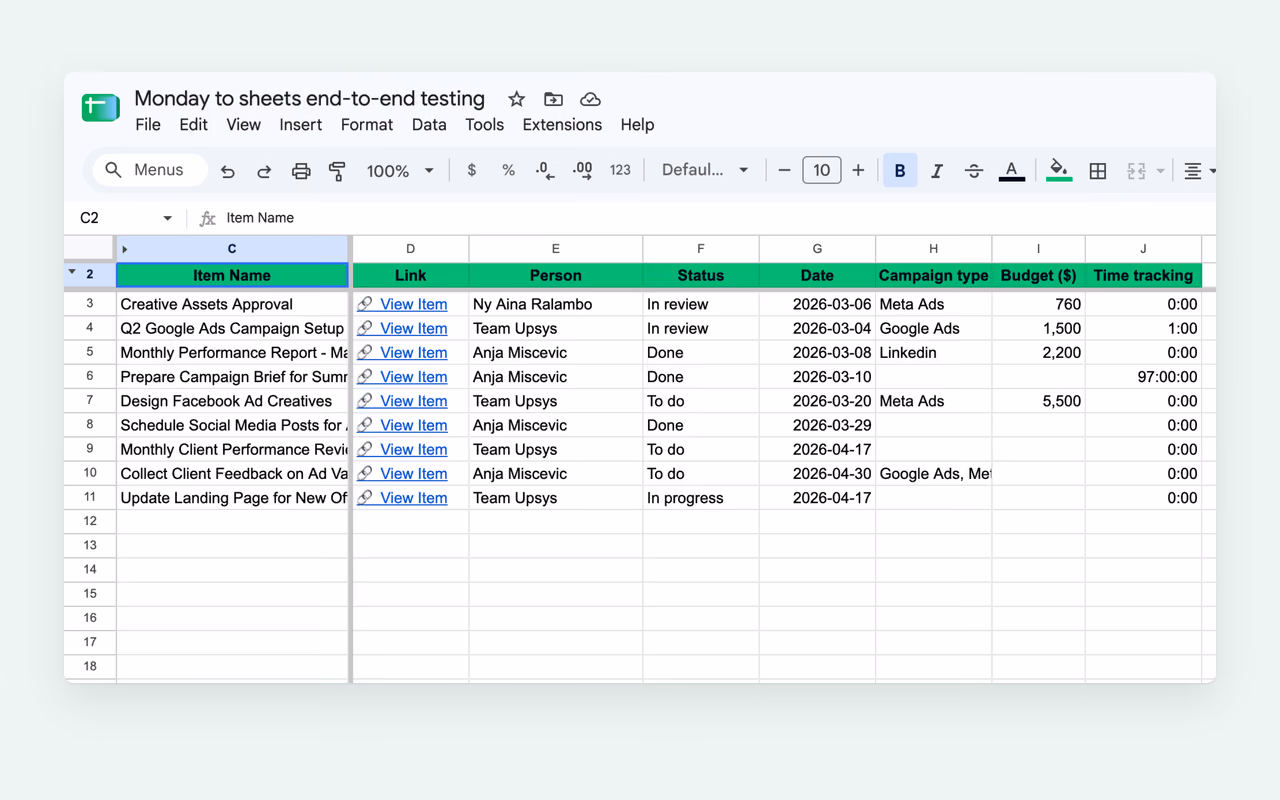The image size is (1280, 800).
Task: Open the borders tool
Action: click(1097, 171)
